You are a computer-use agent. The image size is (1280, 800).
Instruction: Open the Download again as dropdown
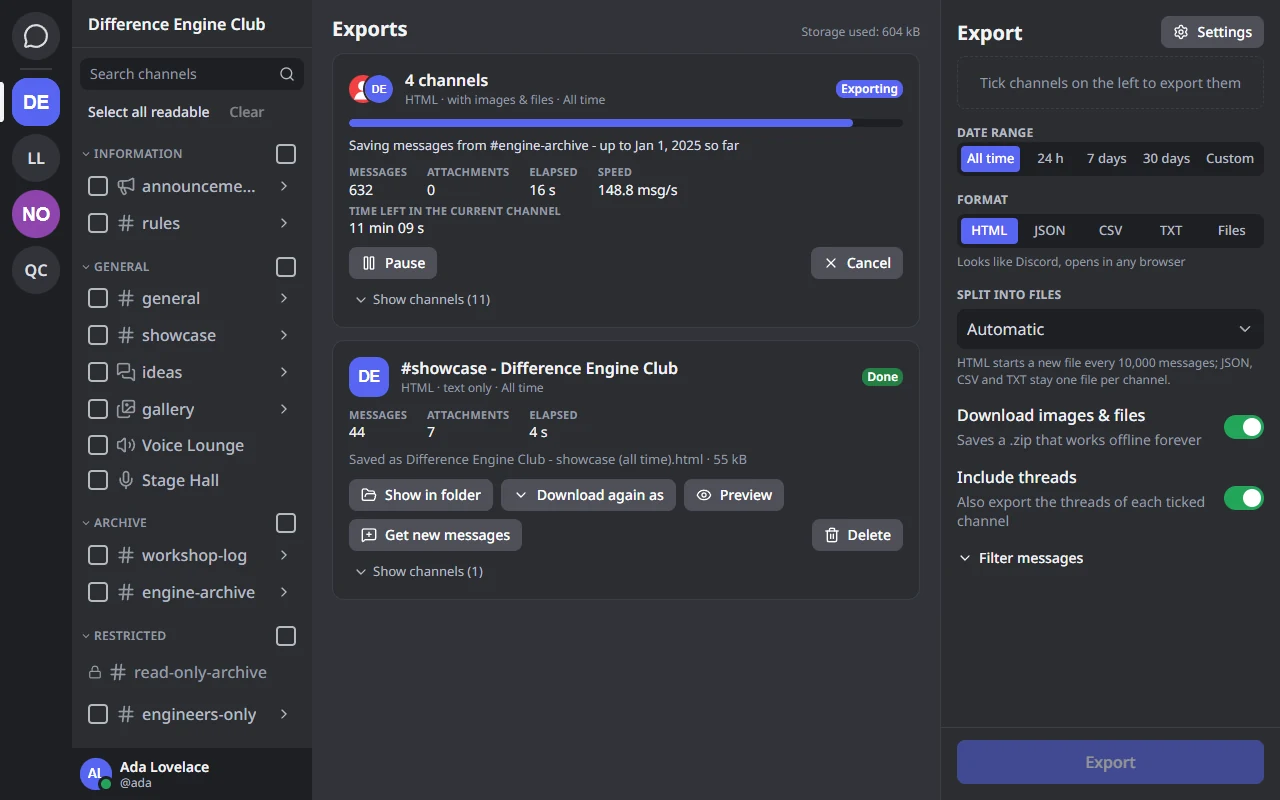588,495
